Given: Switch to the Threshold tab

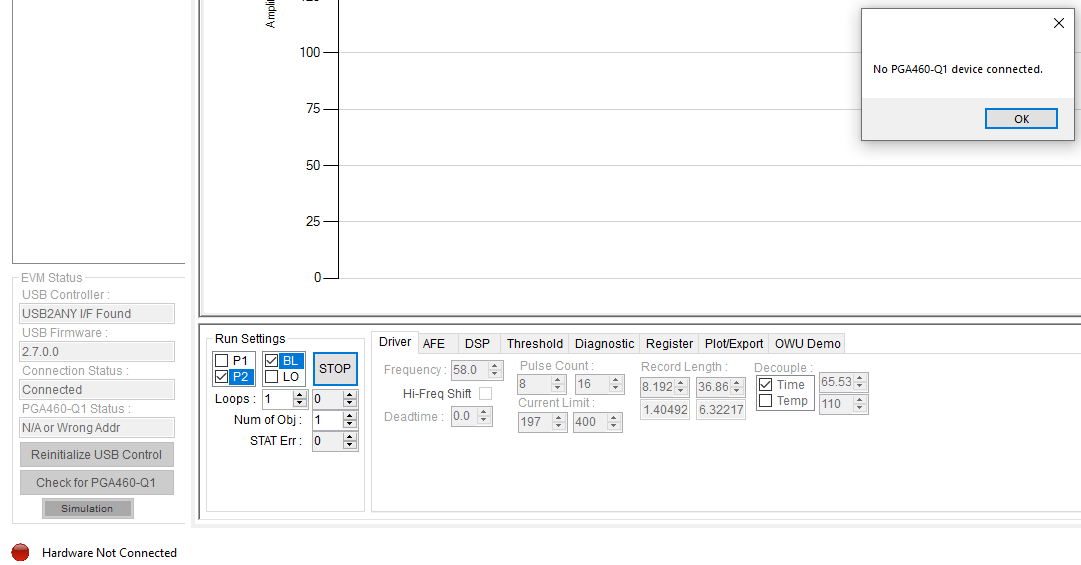Looking at the screenshot, I should pyautogui.click(x=535, y=343).
